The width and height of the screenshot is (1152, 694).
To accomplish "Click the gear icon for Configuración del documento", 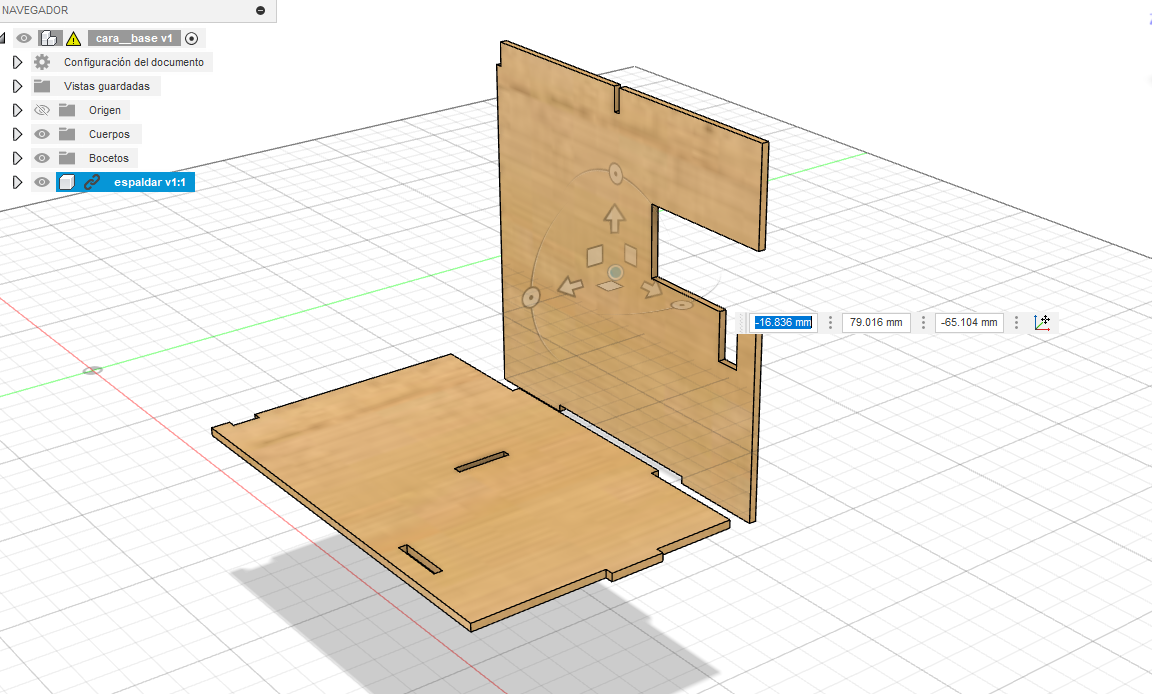I will [x=42, y=62].
